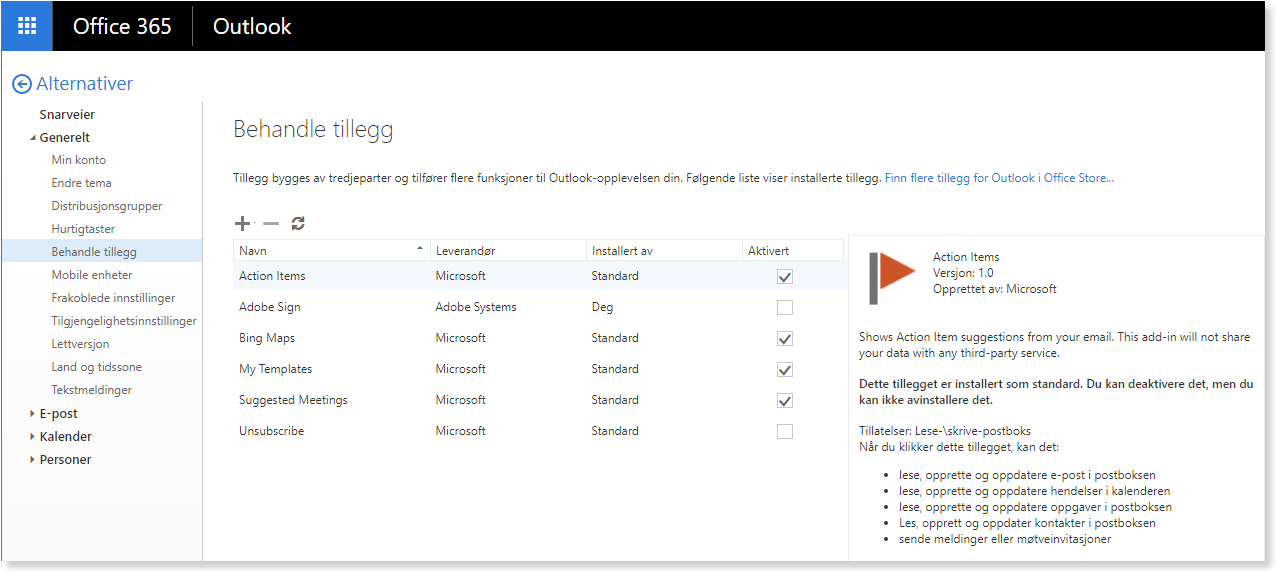Image resolution: width=1278 pixels, height=574 pixels.
Task: Click the Deg installed-by cell
Action: (x=602, y=307)
